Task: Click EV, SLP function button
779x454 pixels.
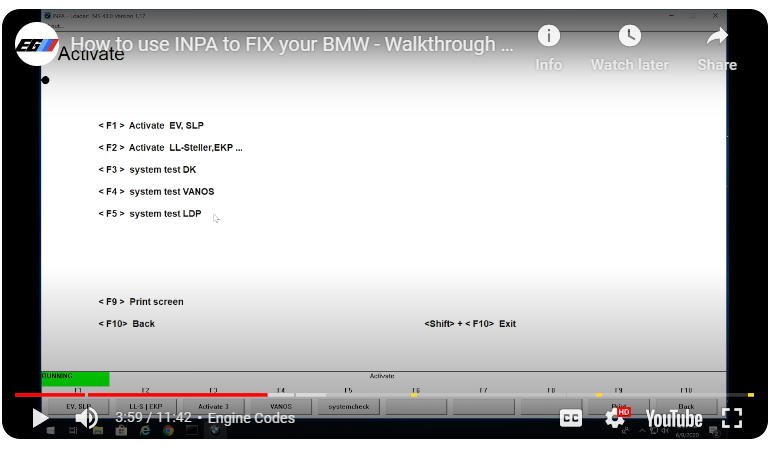Action: 78,407
